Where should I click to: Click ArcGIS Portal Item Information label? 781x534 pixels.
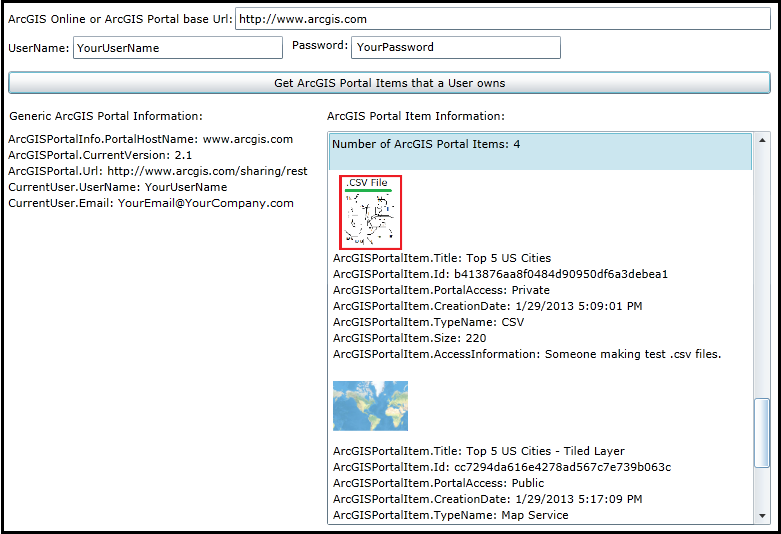click(416, 116)
